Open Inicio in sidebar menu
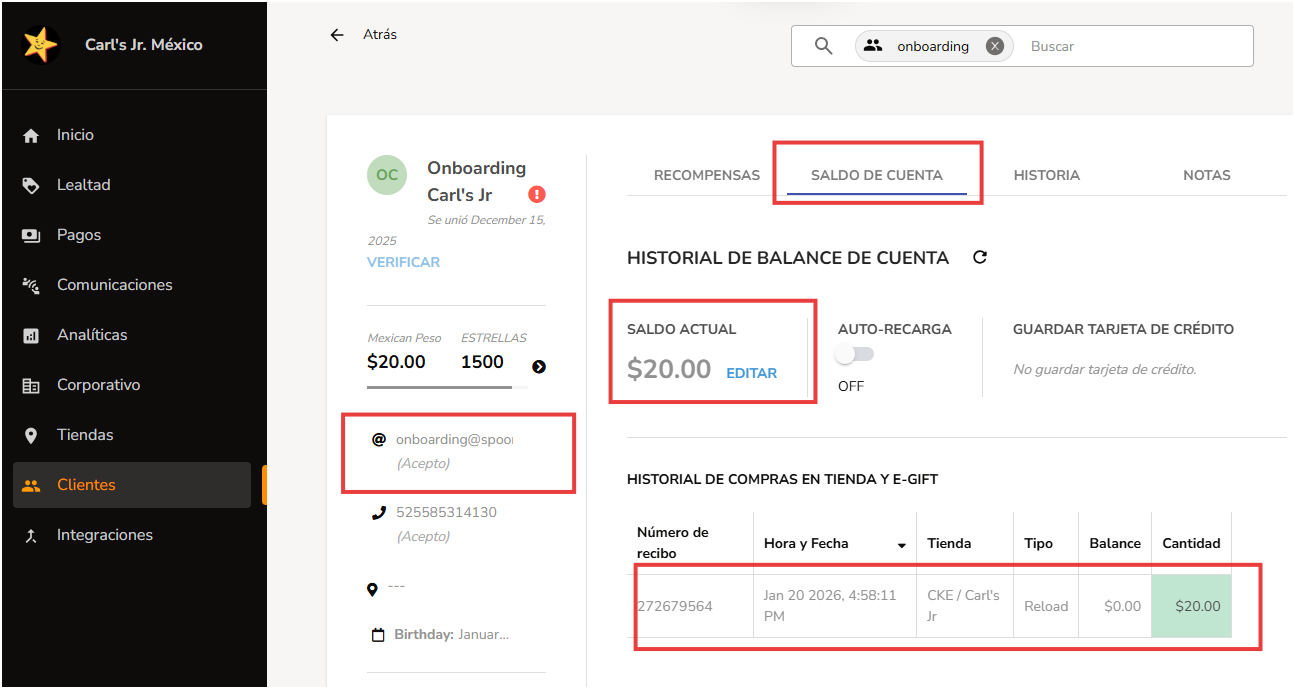 pos(132,135)
